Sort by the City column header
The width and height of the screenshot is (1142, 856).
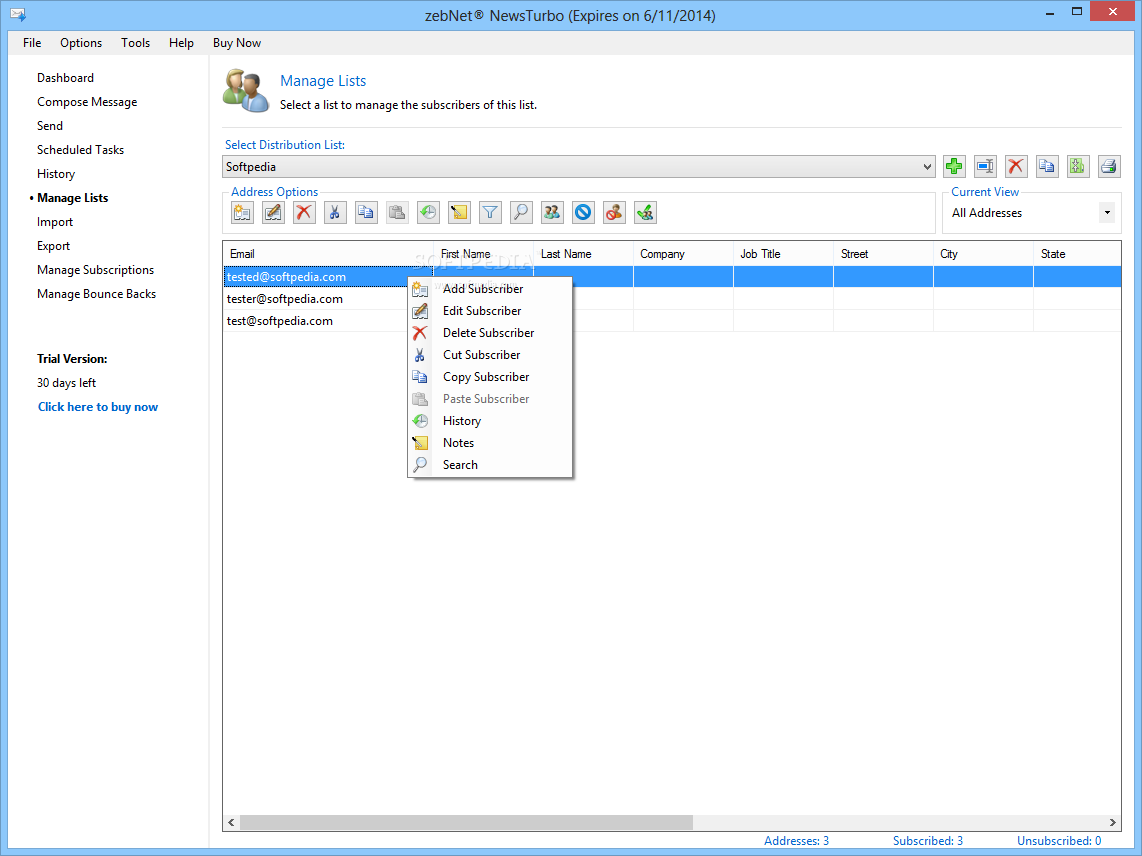(x=983, y=254)
